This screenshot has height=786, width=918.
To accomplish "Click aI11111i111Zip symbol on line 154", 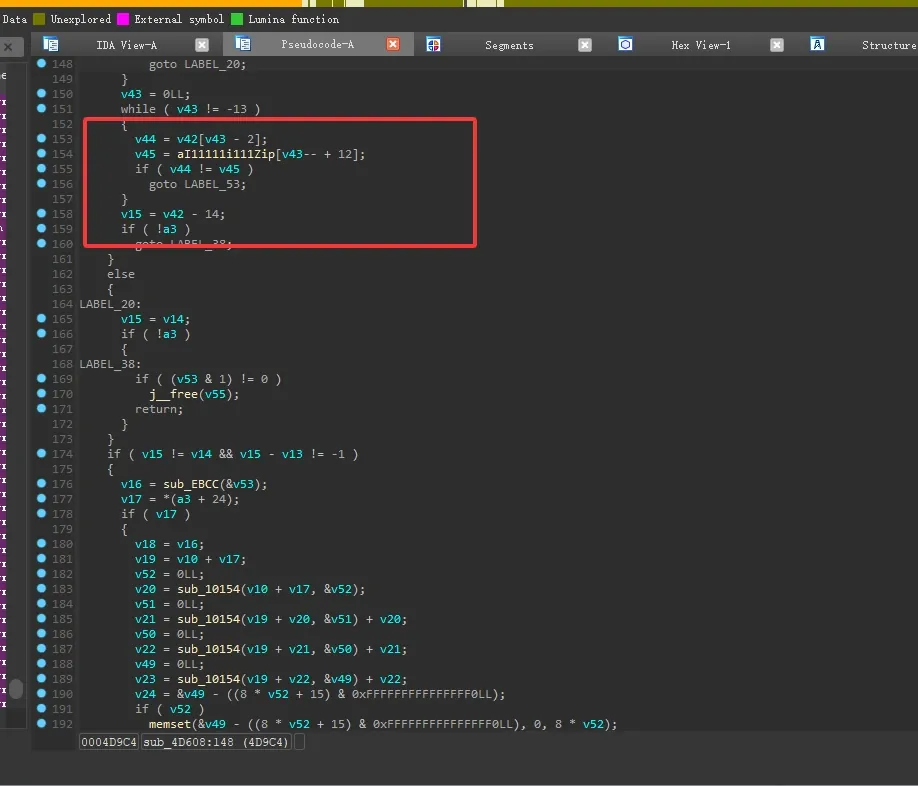I will pos(226,154).
